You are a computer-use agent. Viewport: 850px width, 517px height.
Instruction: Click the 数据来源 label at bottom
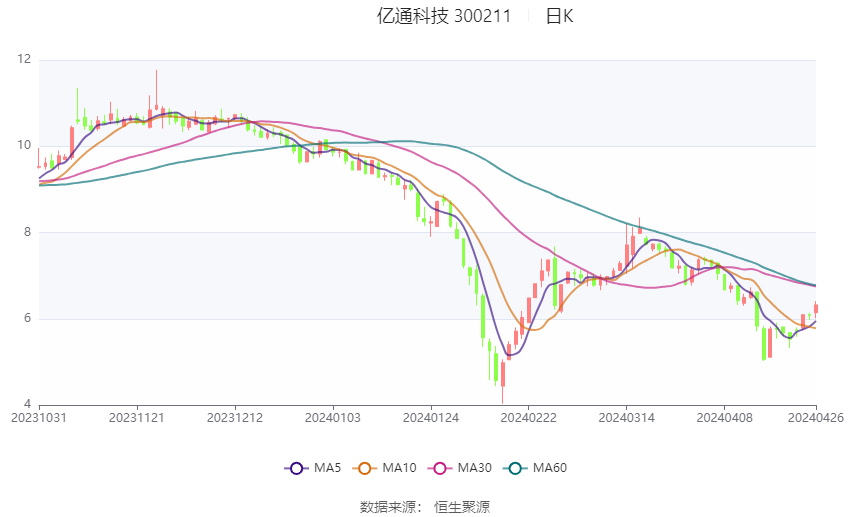point(391,507)
